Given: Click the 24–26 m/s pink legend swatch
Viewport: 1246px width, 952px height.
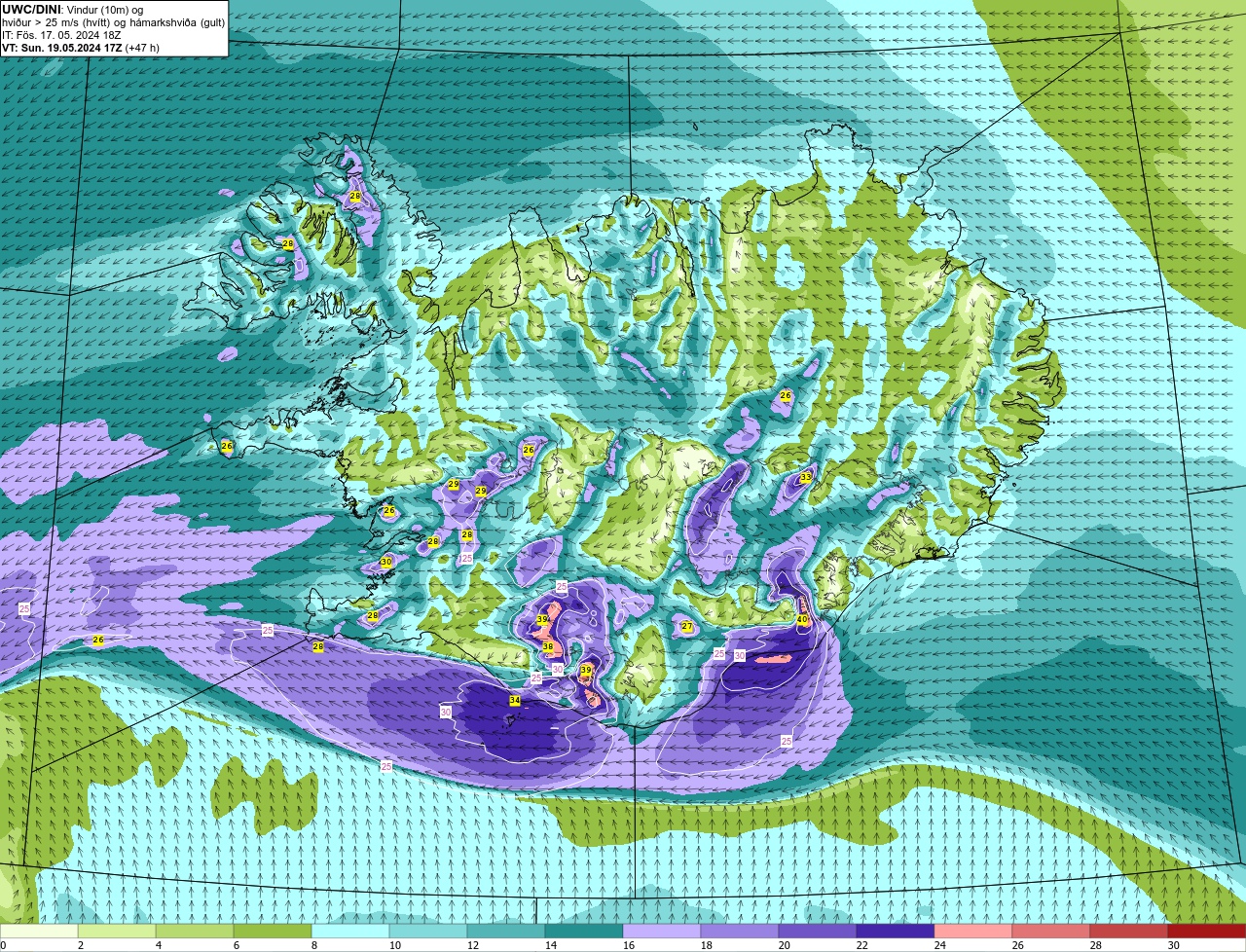Looking at the screenshot, I should point(973,932).
